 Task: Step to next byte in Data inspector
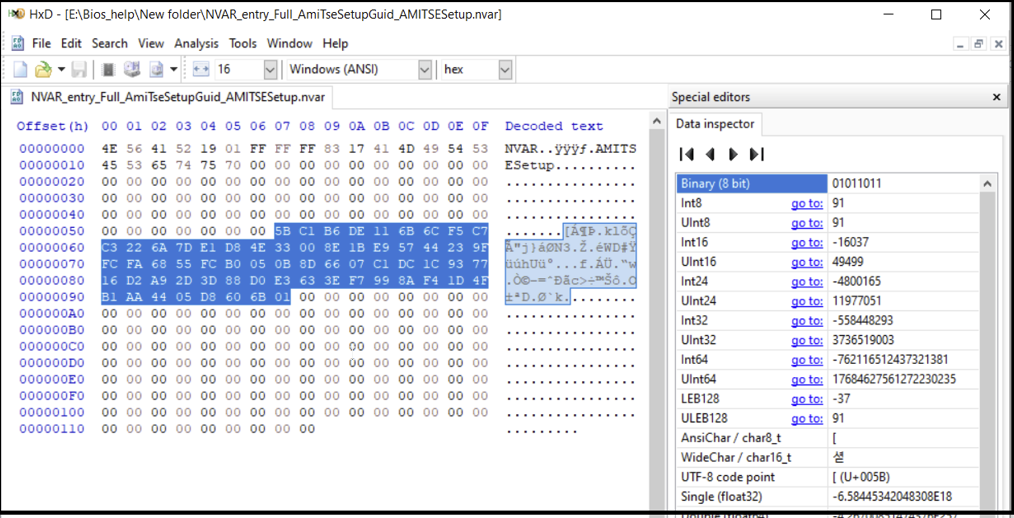[733, 154]
